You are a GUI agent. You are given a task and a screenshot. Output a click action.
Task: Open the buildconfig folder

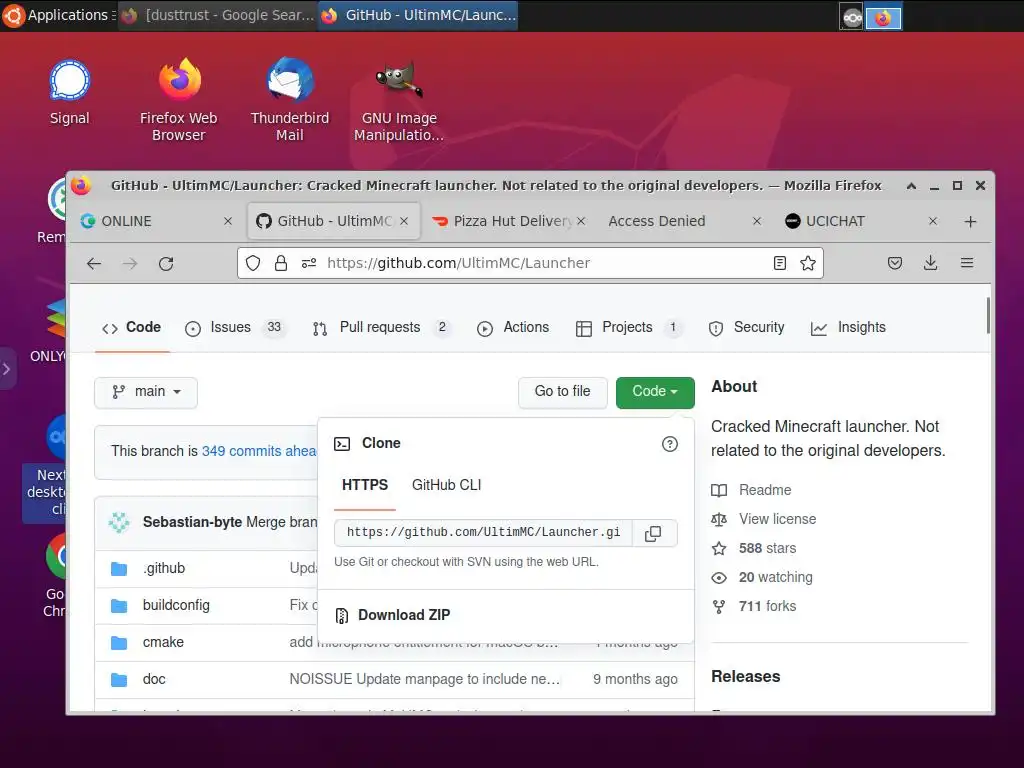[x=176, y=605]
